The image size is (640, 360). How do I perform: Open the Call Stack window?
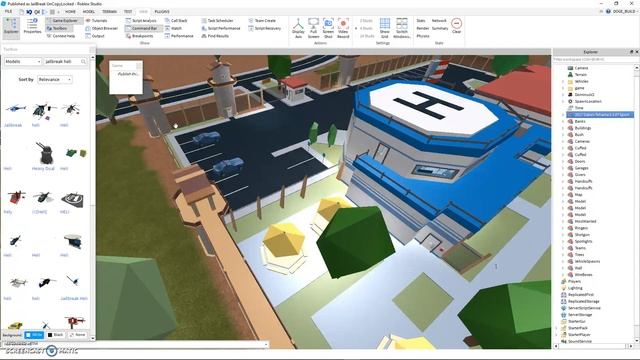coord(176,20)
